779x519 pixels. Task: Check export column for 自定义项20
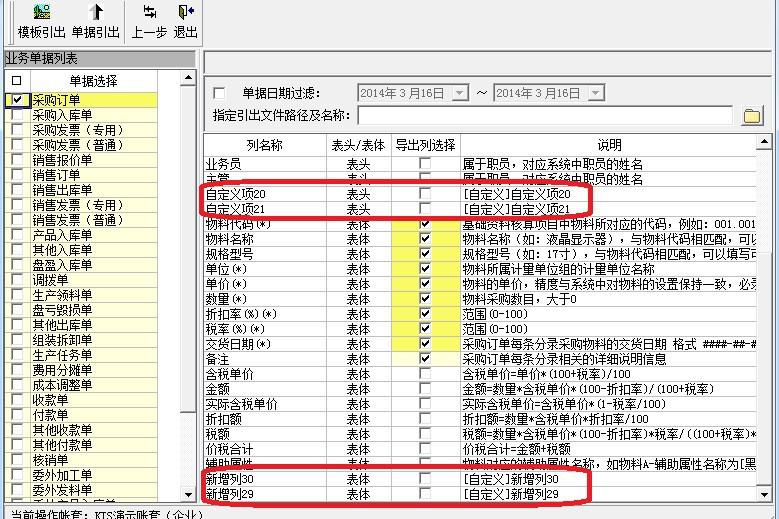click(425, 194)
